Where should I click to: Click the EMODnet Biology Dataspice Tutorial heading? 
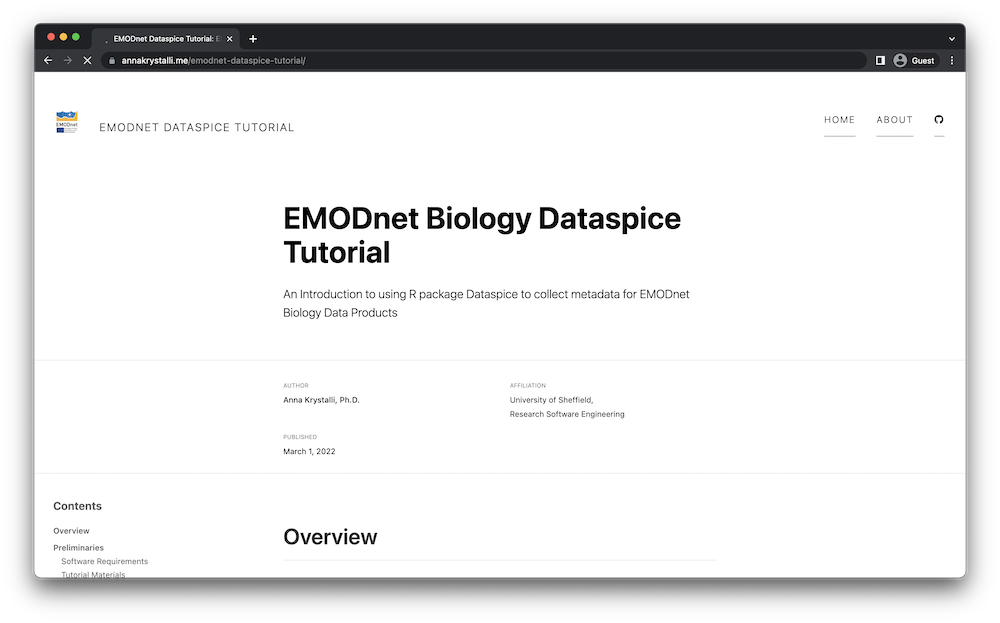click(x=482, y=235)
